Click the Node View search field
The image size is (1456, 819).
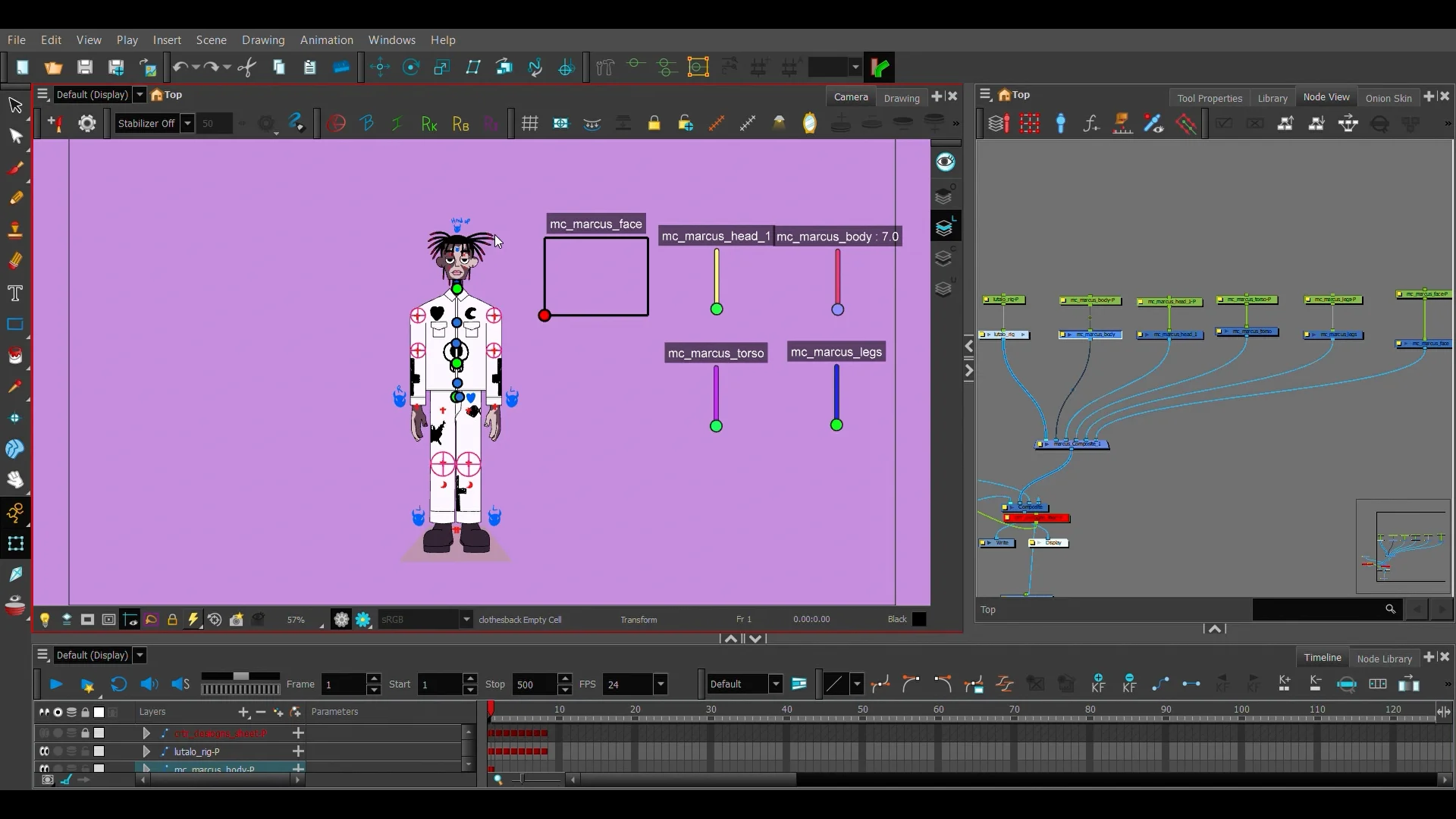coord(1326,609)
